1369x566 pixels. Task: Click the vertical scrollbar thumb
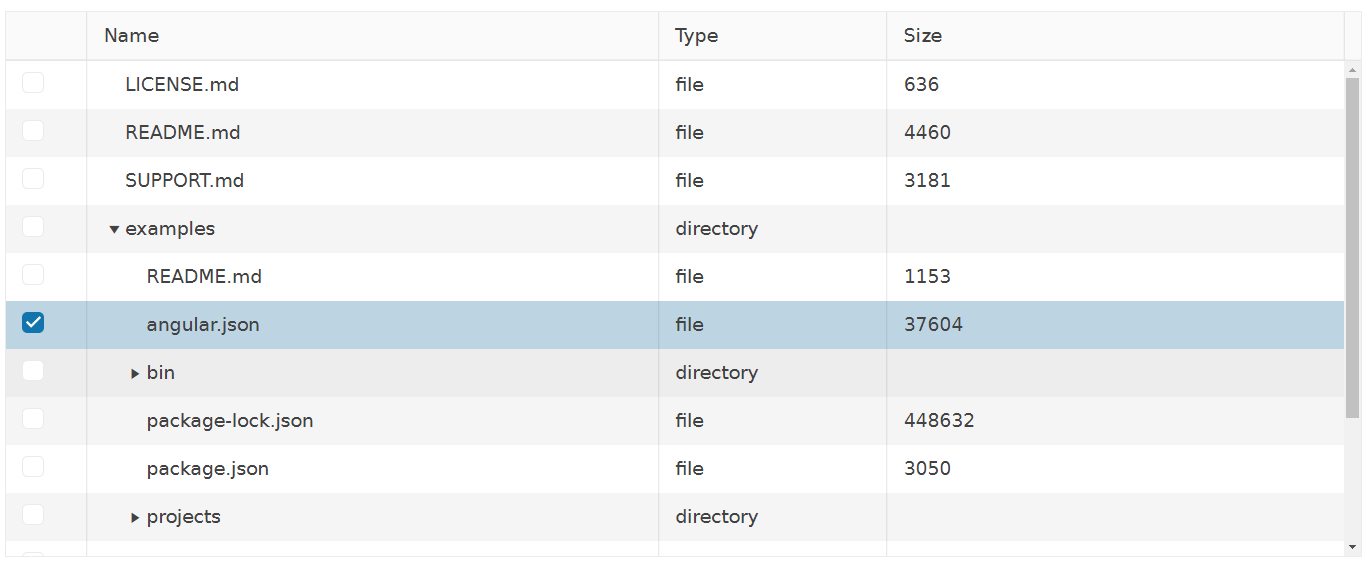1353,248
